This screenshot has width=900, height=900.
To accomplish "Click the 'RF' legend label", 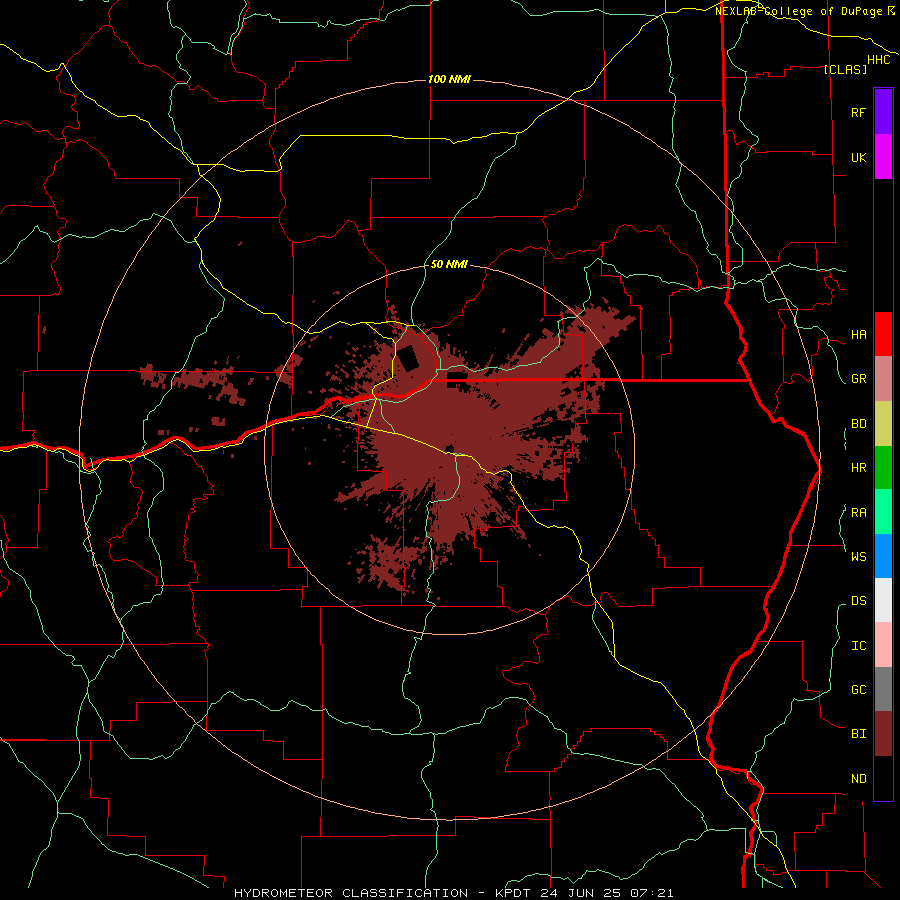I will tap(858, 113).
